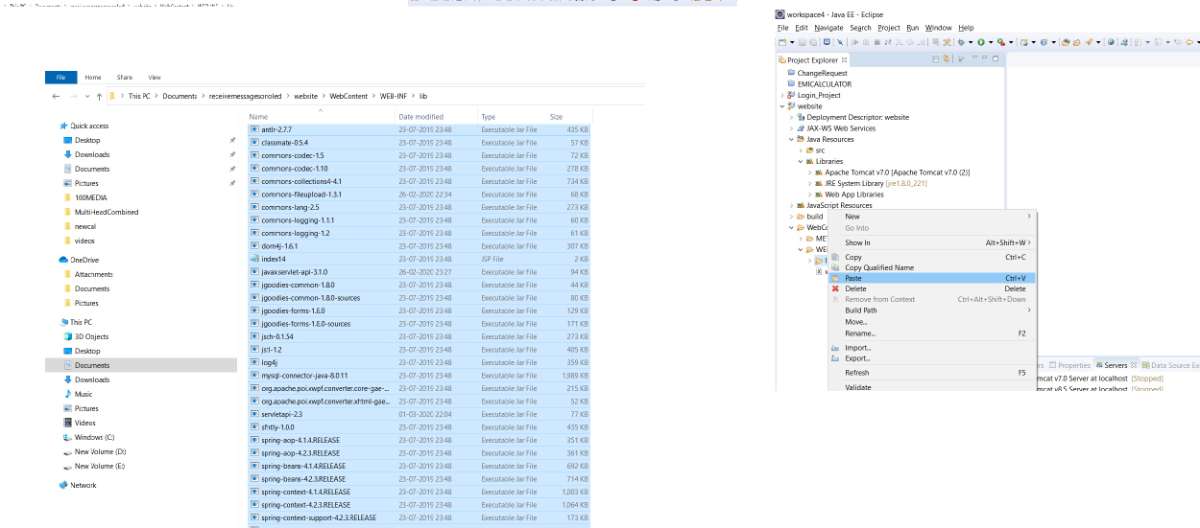1200x528 pixels.
Task: Open recent locations dropdown in File Explorer
Action: pos(86,96)
